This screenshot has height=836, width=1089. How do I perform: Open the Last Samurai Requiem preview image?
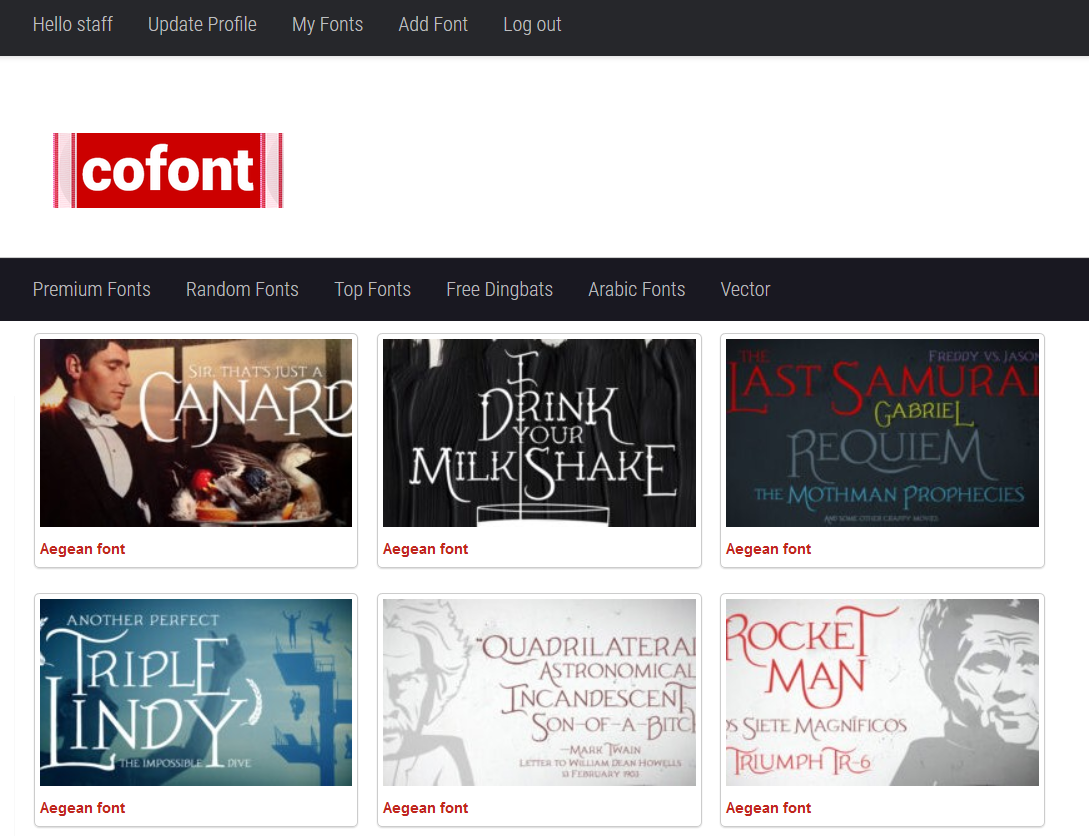(882, 432)
